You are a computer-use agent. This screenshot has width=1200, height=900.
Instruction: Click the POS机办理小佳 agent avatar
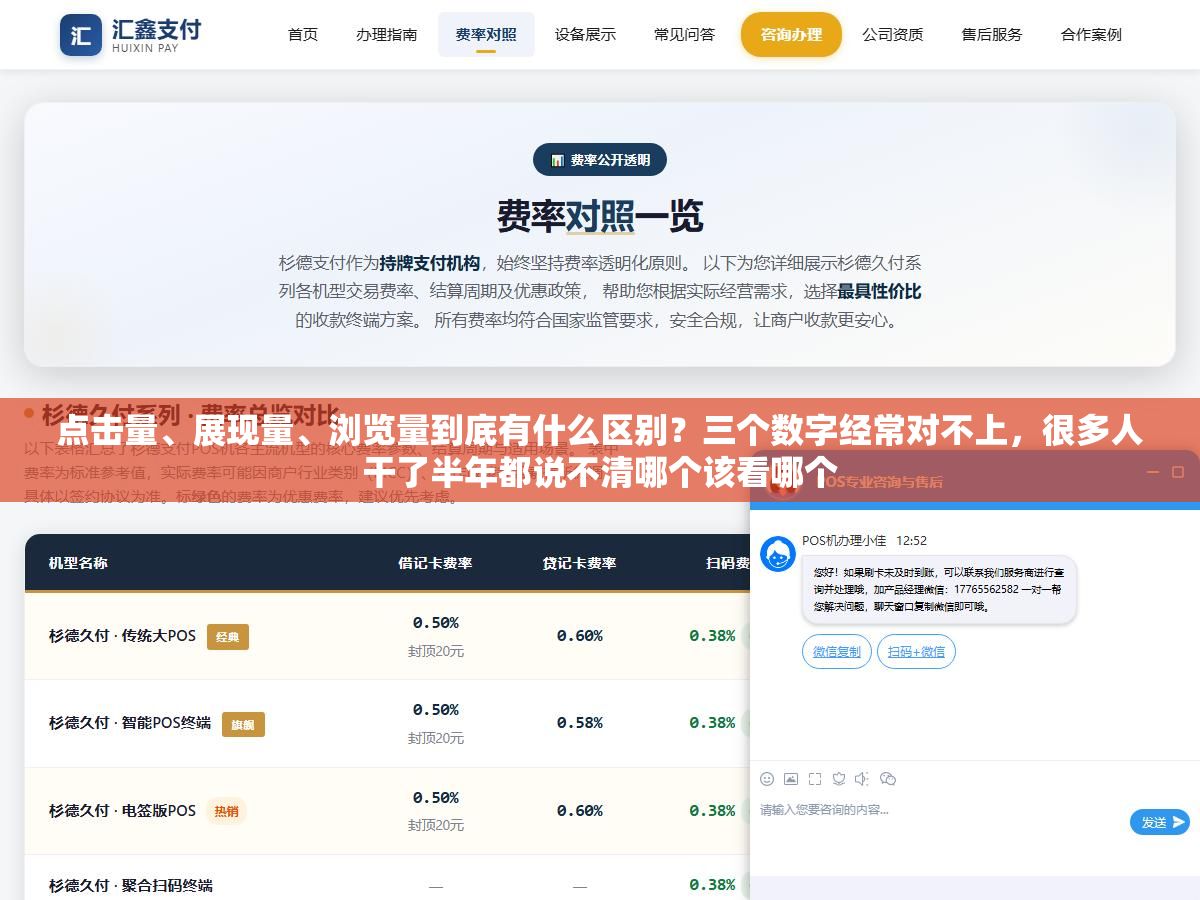tap(778, 554)
